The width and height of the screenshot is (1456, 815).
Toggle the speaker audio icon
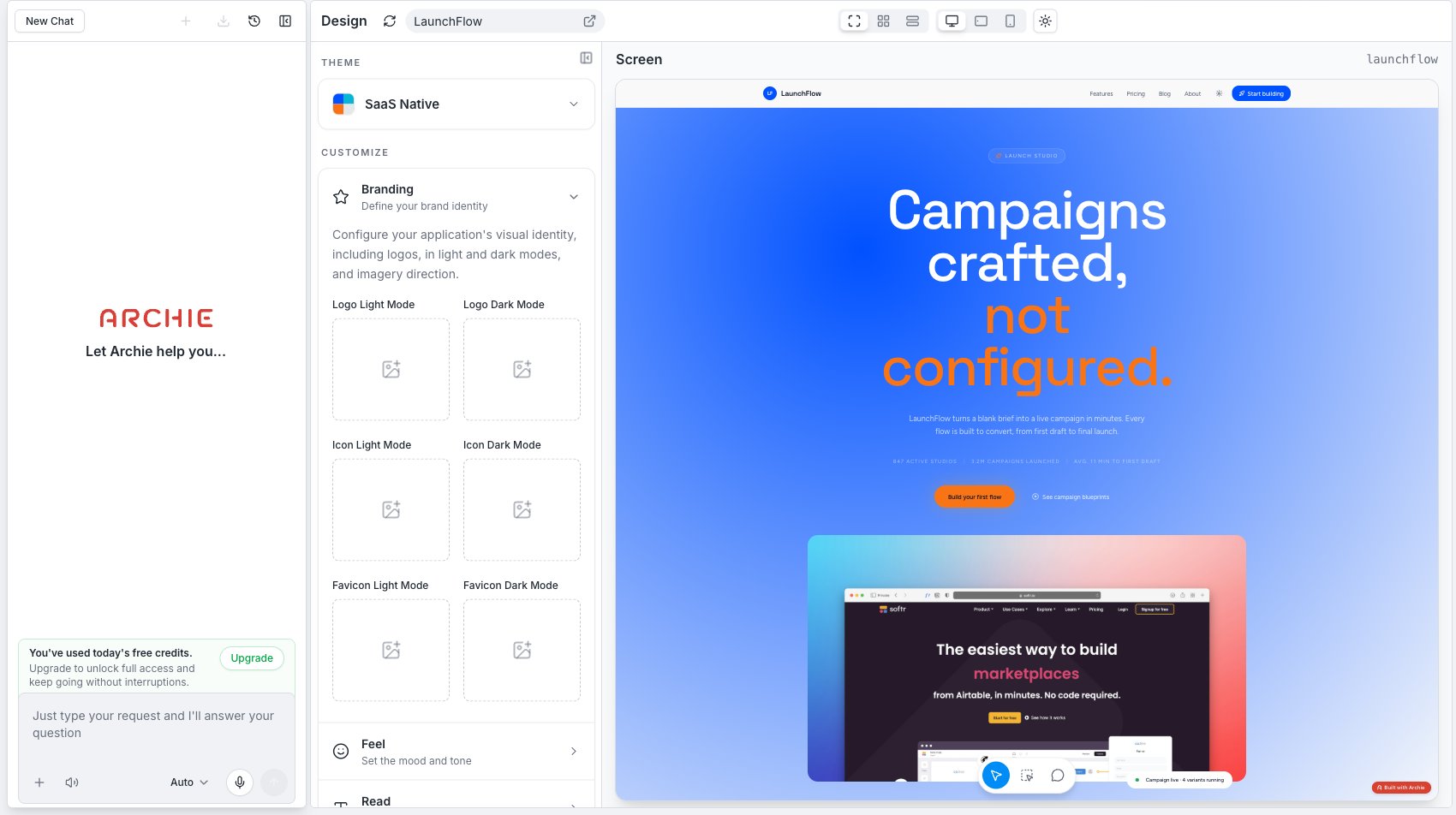point(72,782)
